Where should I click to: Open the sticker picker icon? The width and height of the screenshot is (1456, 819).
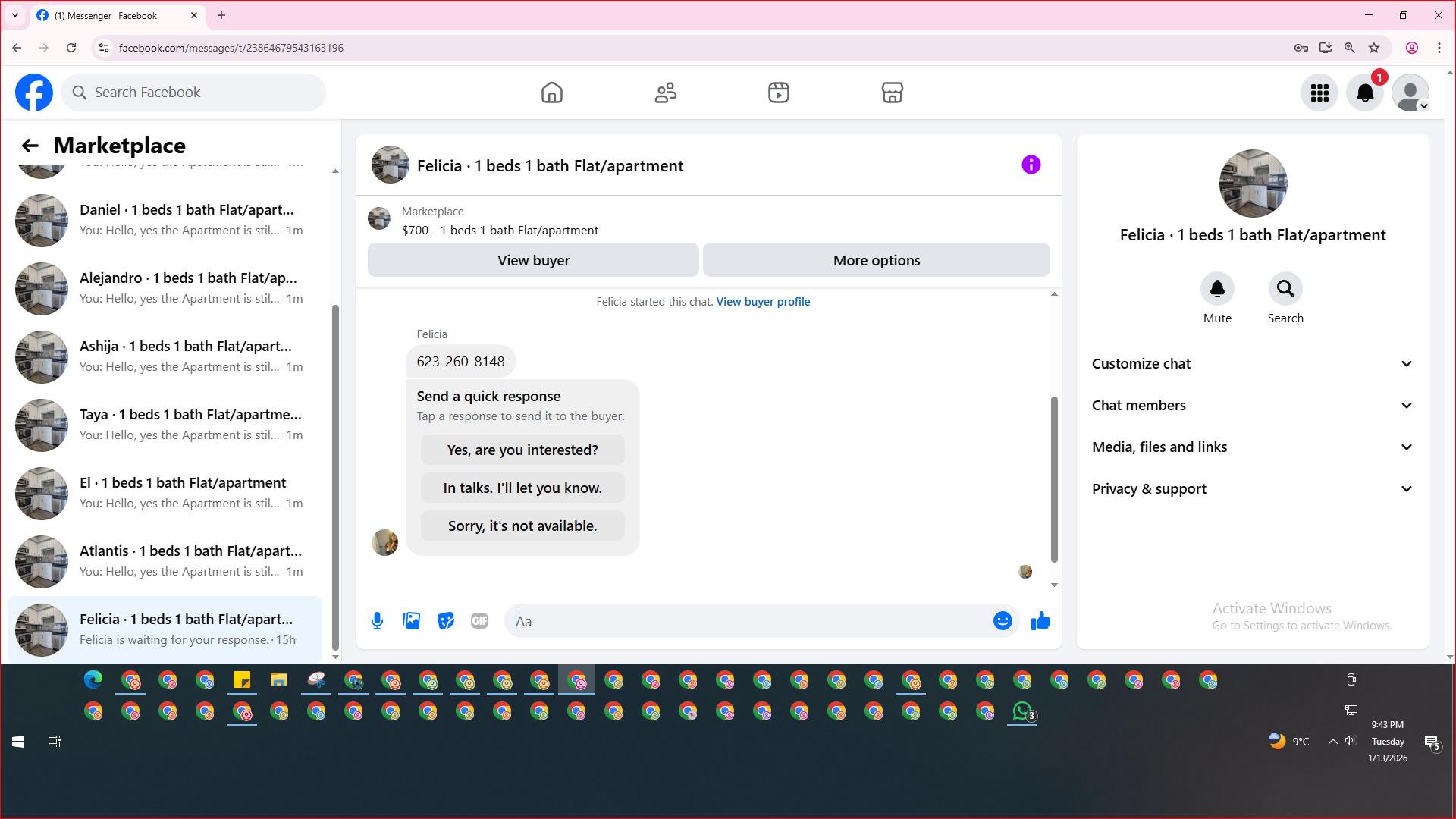[x=445, y=621]
